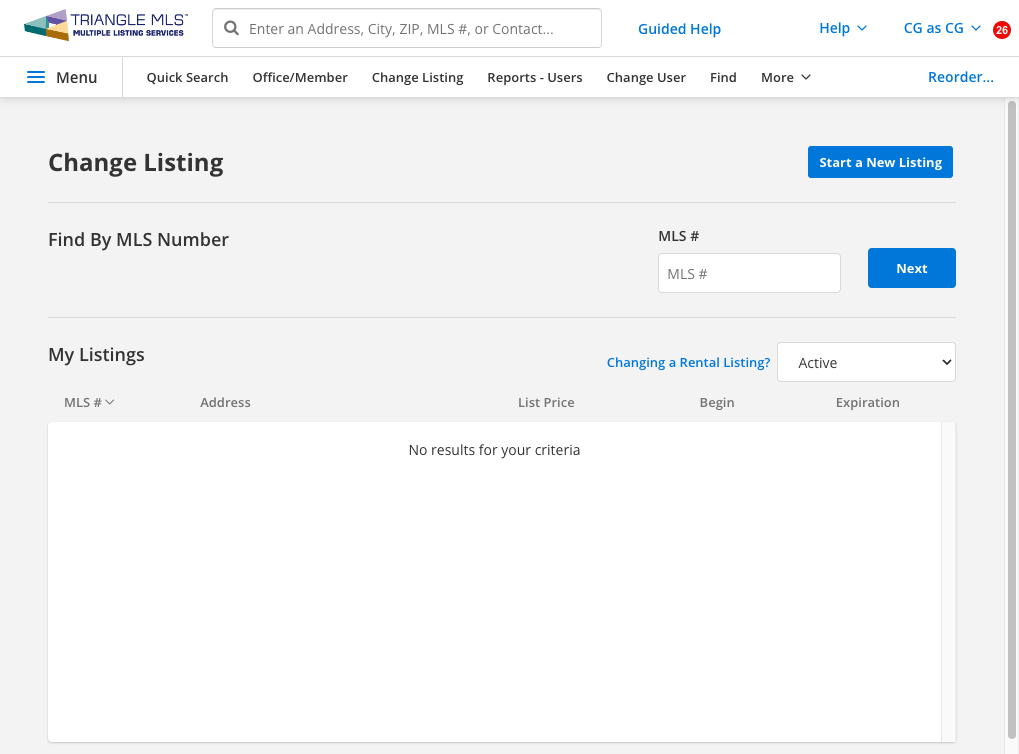Image resolution: width=1019 pixels, height=754 pixels.
Task: Open Guided Help
Action: (x=679, y=29)
